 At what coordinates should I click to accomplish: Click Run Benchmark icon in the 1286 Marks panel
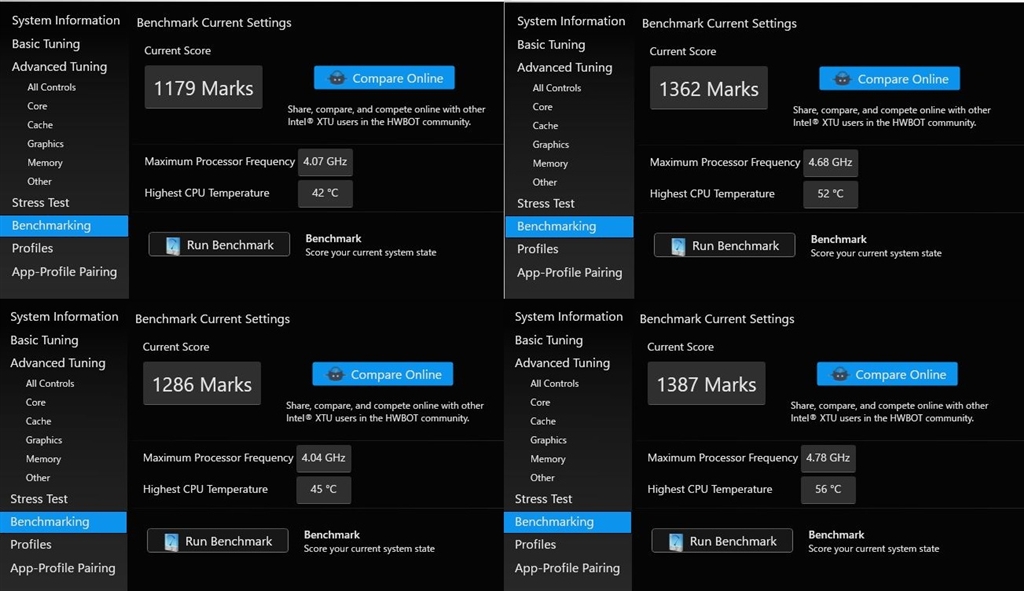[171, 541]
